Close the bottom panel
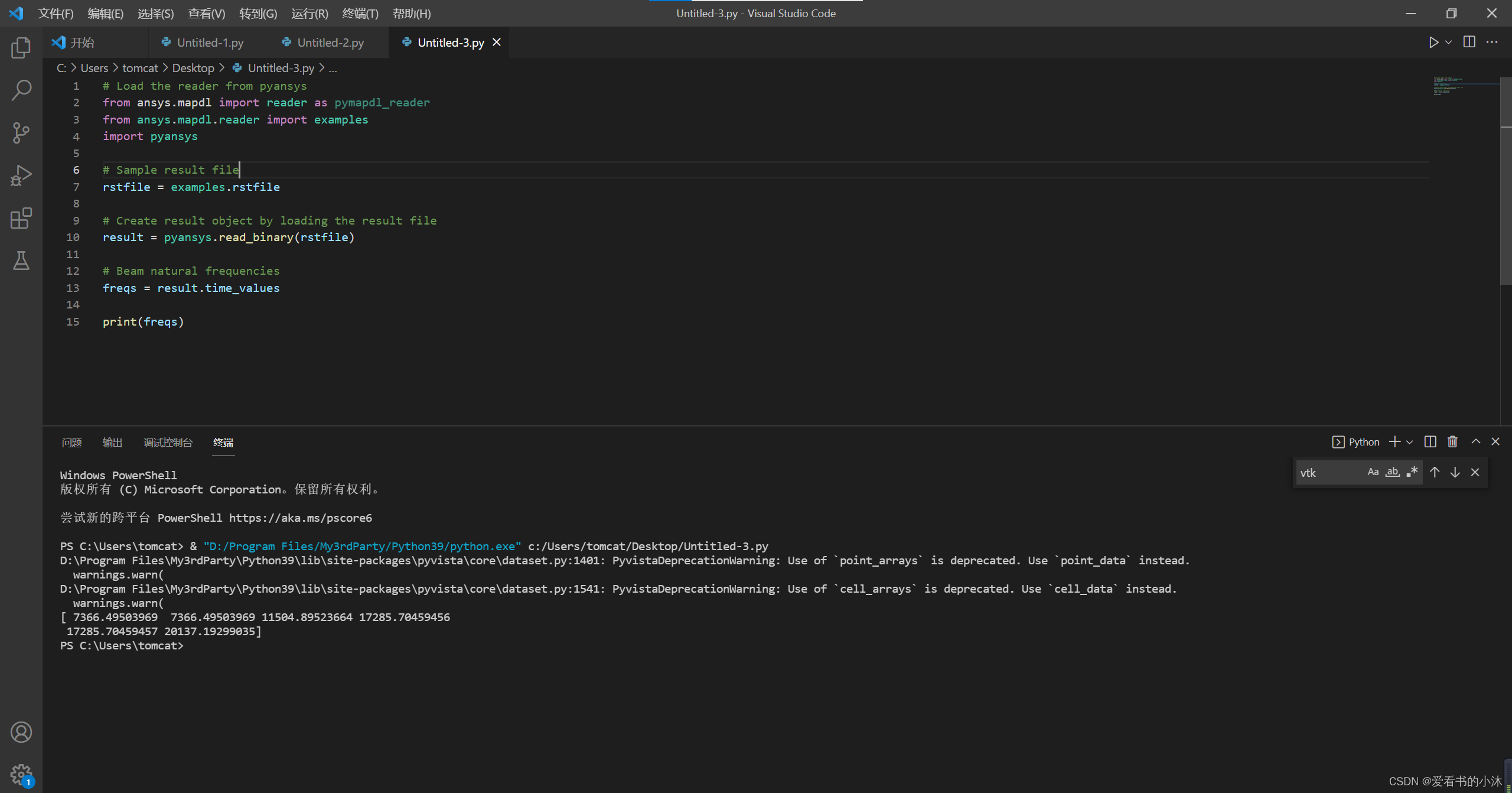Screen dimensions: 1512x793 point(1495,442)
